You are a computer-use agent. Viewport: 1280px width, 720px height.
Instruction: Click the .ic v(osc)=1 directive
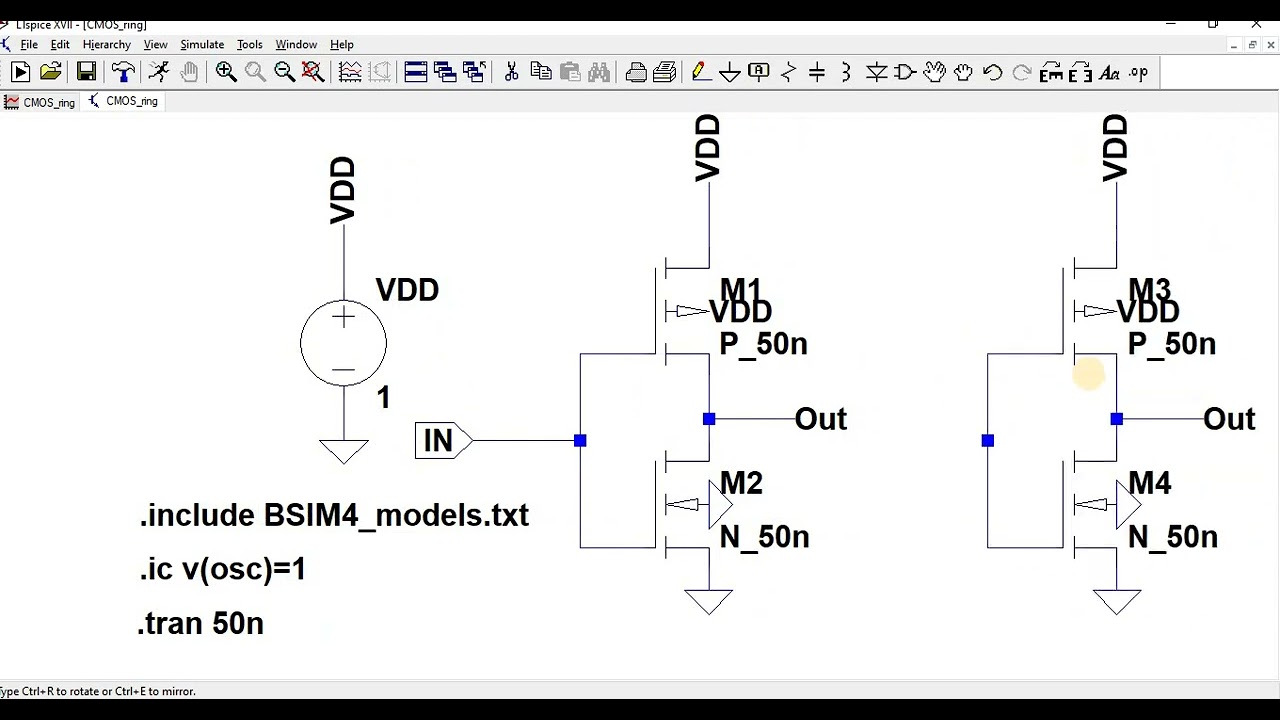[222, 569]
